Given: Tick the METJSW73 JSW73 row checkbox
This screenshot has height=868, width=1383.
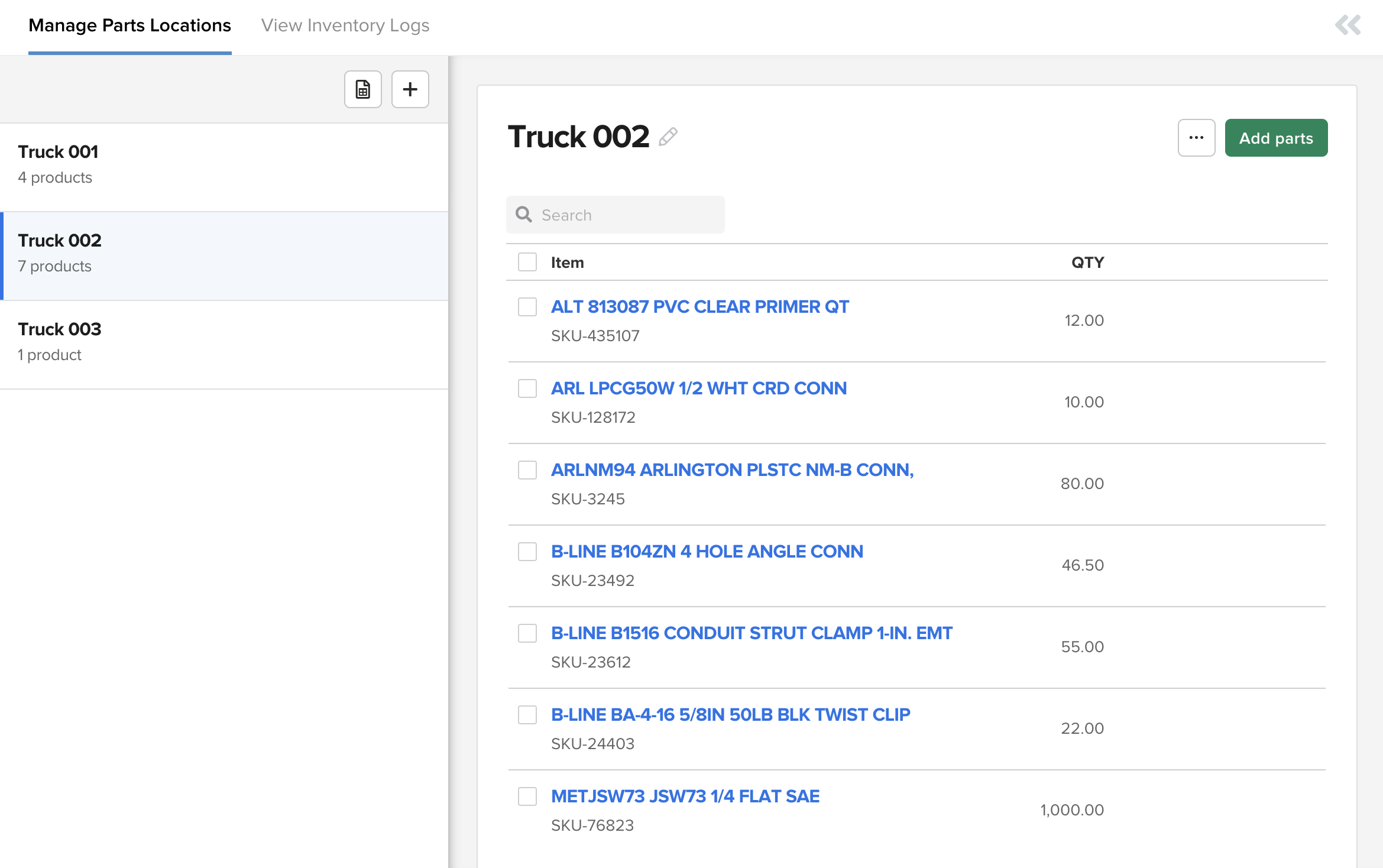Looking at the screenshot, I should tap(527, 796).
